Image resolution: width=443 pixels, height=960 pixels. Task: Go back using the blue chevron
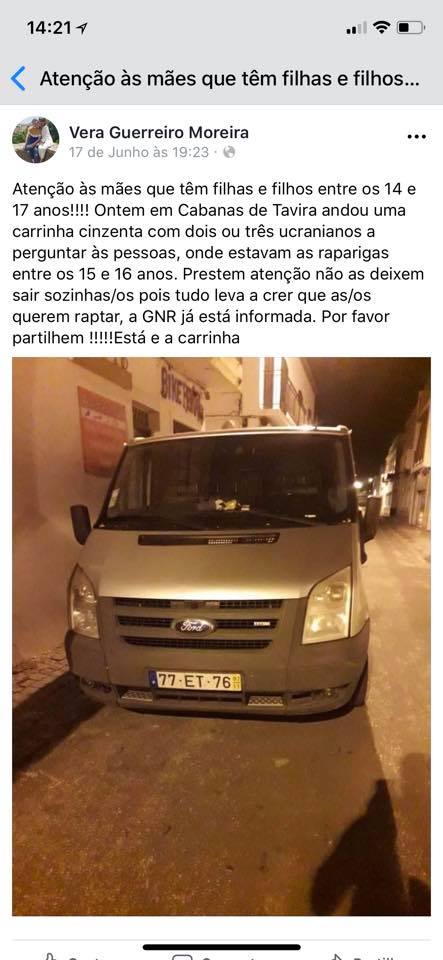click(18, 79)
